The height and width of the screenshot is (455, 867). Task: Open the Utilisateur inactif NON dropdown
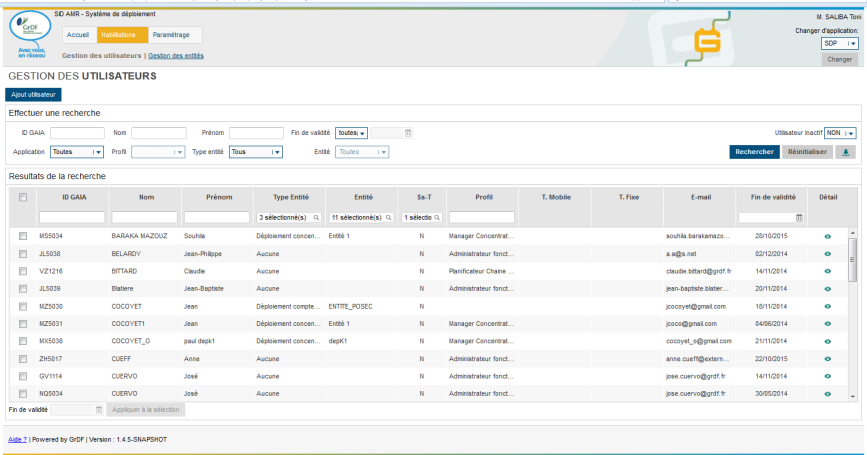pyautogui.click(x=840, y=133)
